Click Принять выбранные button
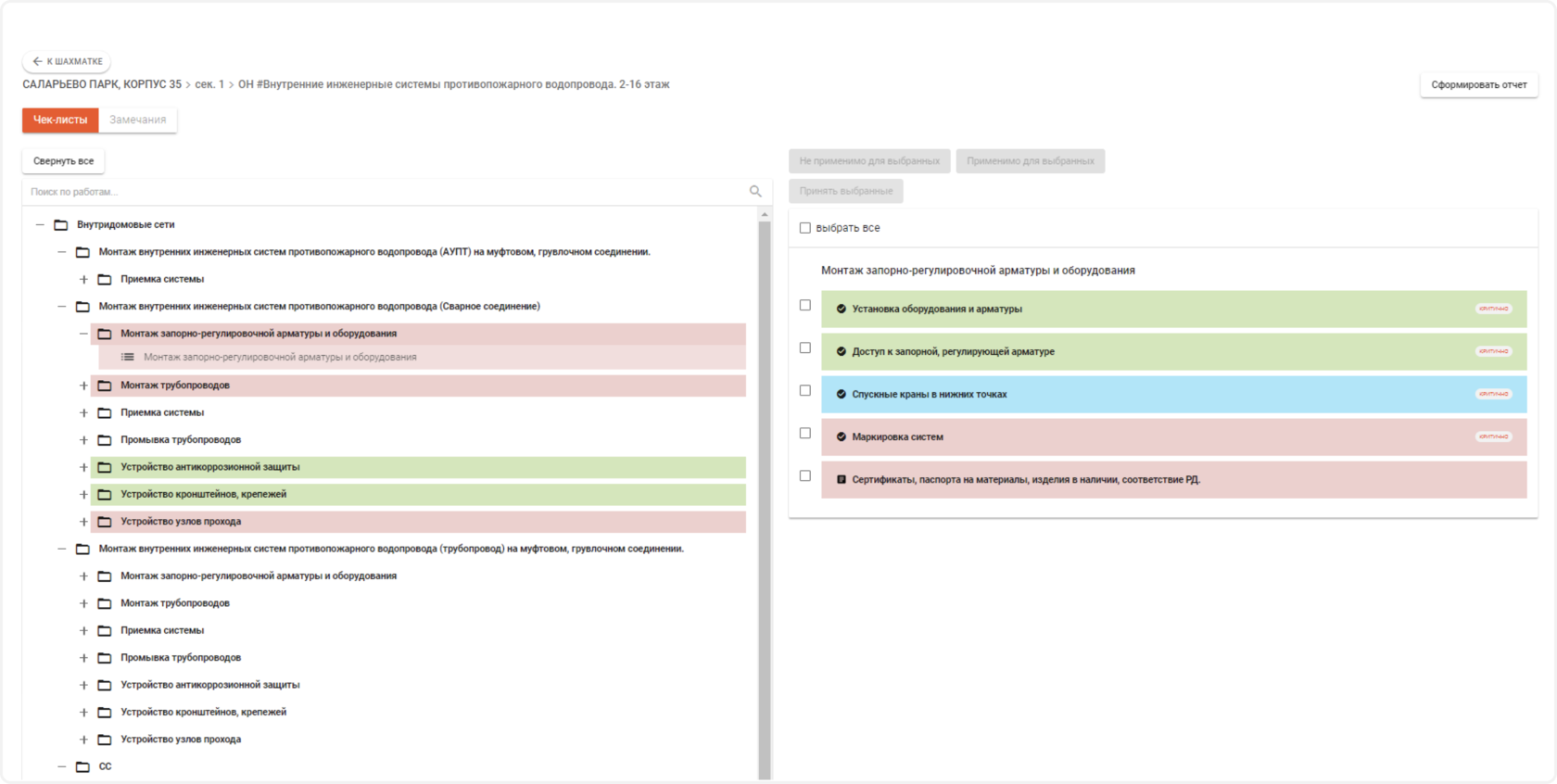The image size is (1557, 784). click(x=845, y=191)
